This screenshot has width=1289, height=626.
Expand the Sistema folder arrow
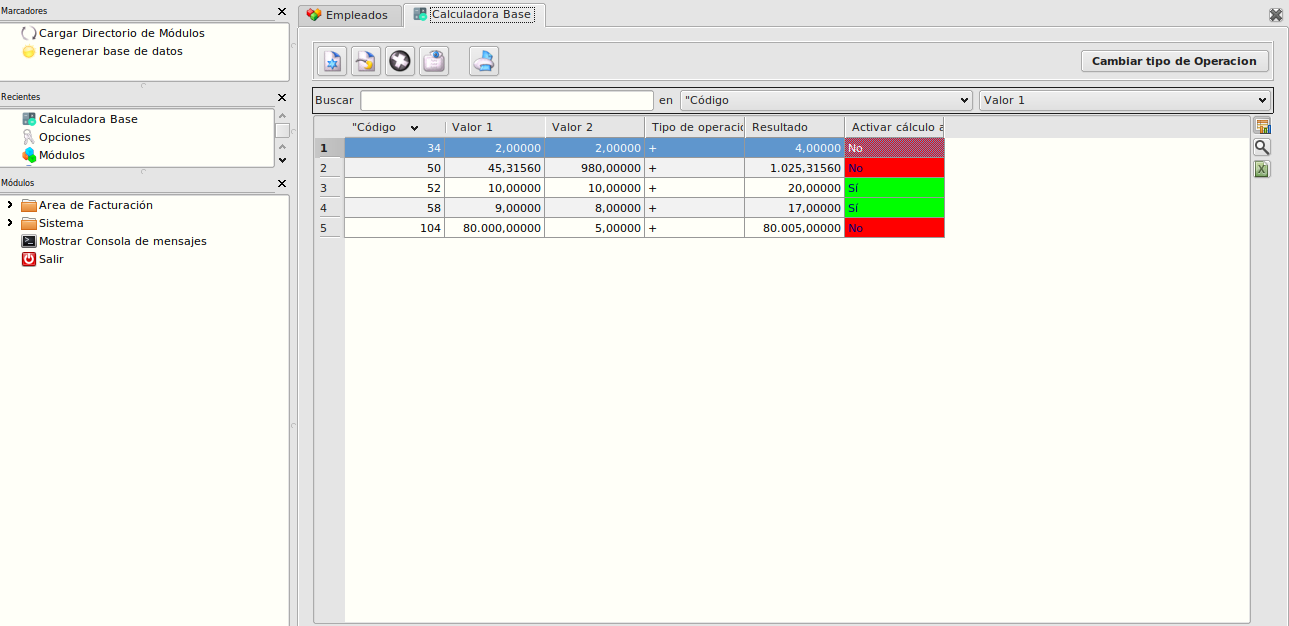10,223
